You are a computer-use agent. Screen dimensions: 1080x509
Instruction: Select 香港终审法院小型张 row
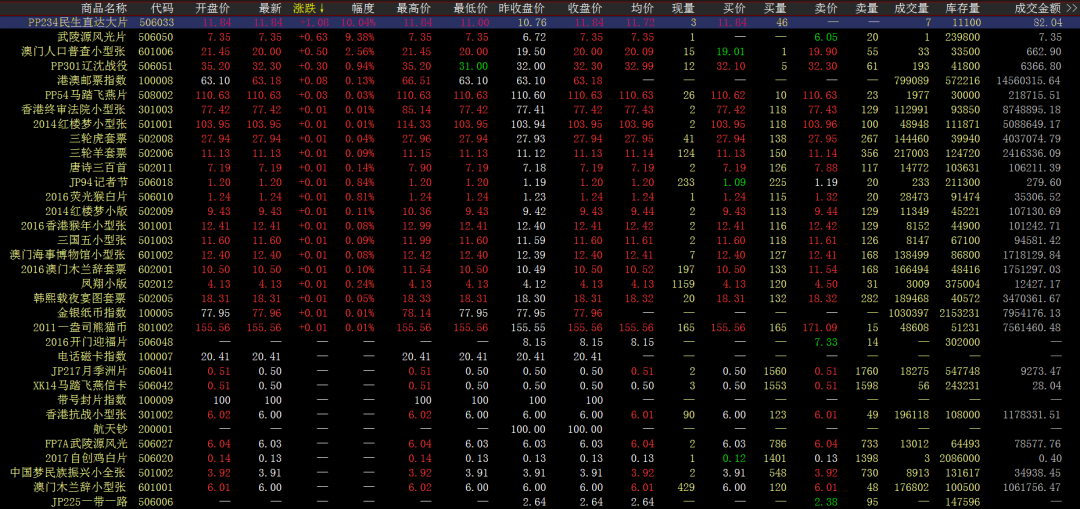(540, 110)
